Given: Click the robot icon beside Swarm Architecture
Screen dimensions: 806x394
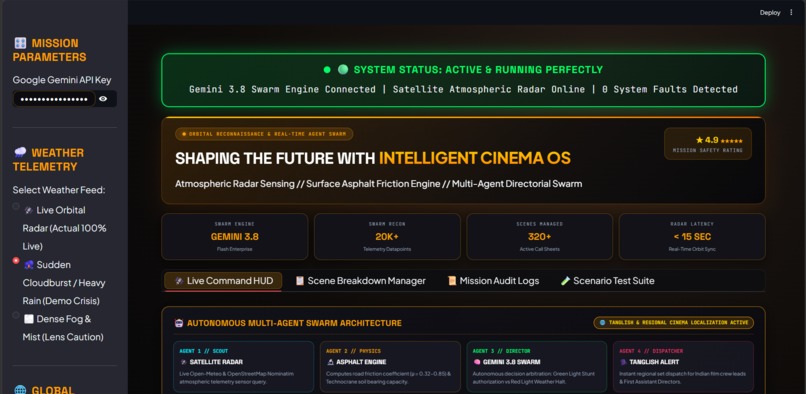Looking at the screenshot, I should [x=179, y=323].
